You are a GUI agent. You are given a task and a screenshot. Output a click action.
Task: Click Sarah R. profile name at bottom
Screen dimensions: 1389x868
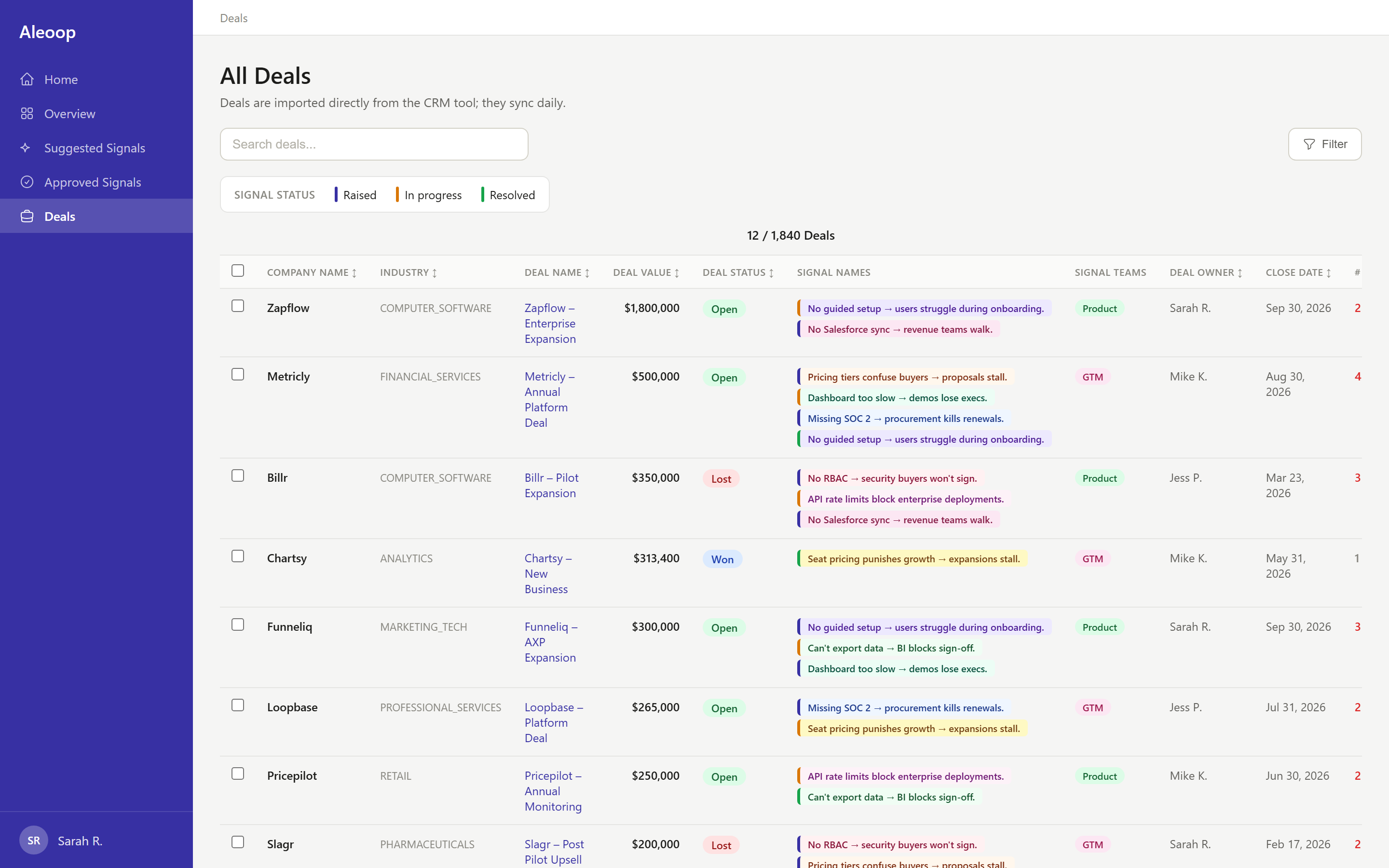click(80, 841)
